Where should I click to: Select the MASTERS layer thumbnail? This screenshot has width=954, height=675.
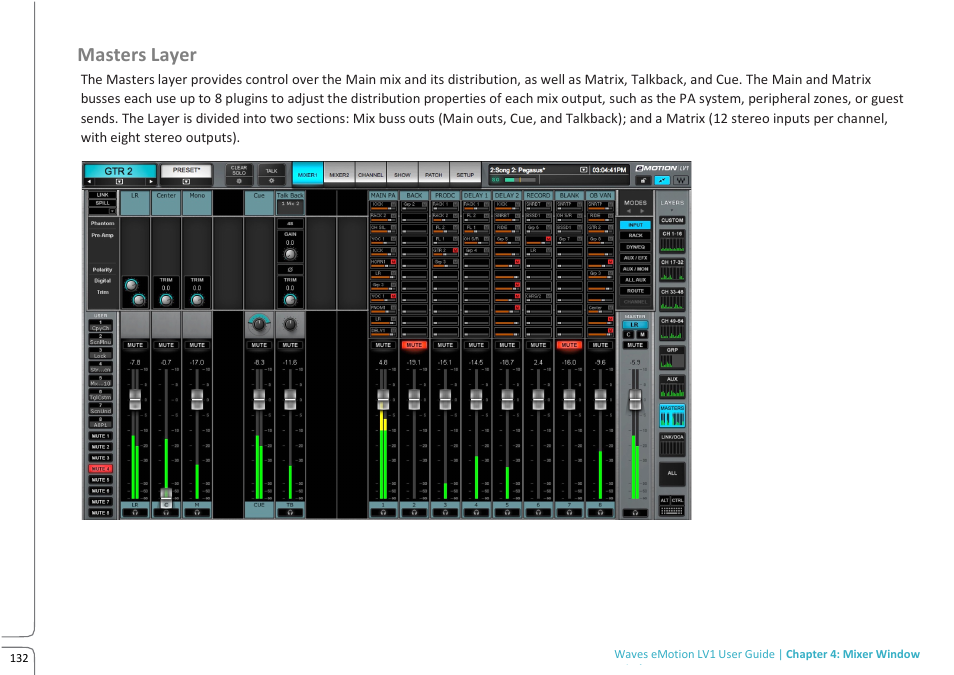click(672, 416)
